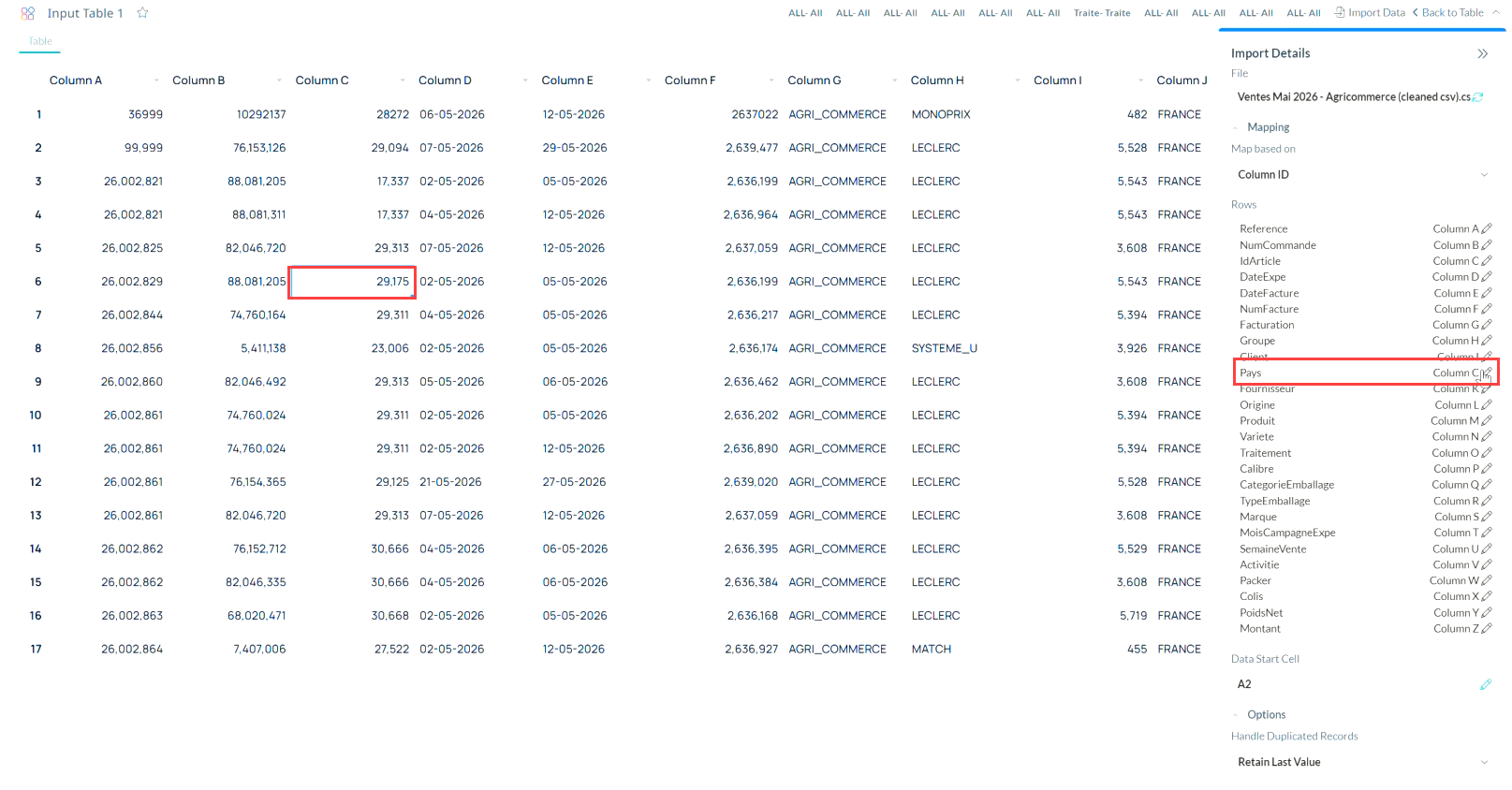This screenshot has width=1512, height=790.
Task: Edit the Groupe mapping pencil icon
Action: tap(1487, 341)
